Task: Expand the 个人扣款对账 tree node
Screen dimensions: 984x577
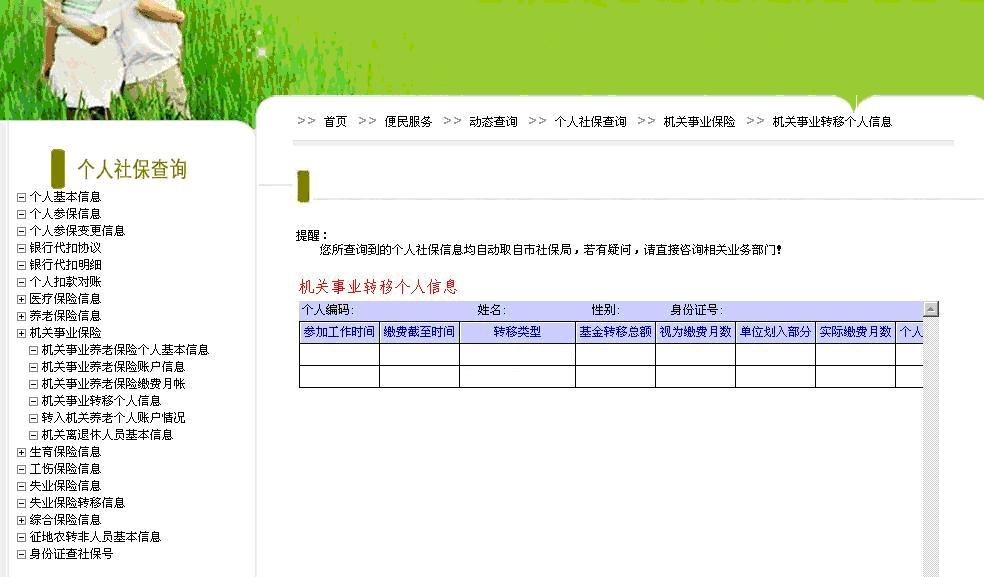Action: coord(23,281)
